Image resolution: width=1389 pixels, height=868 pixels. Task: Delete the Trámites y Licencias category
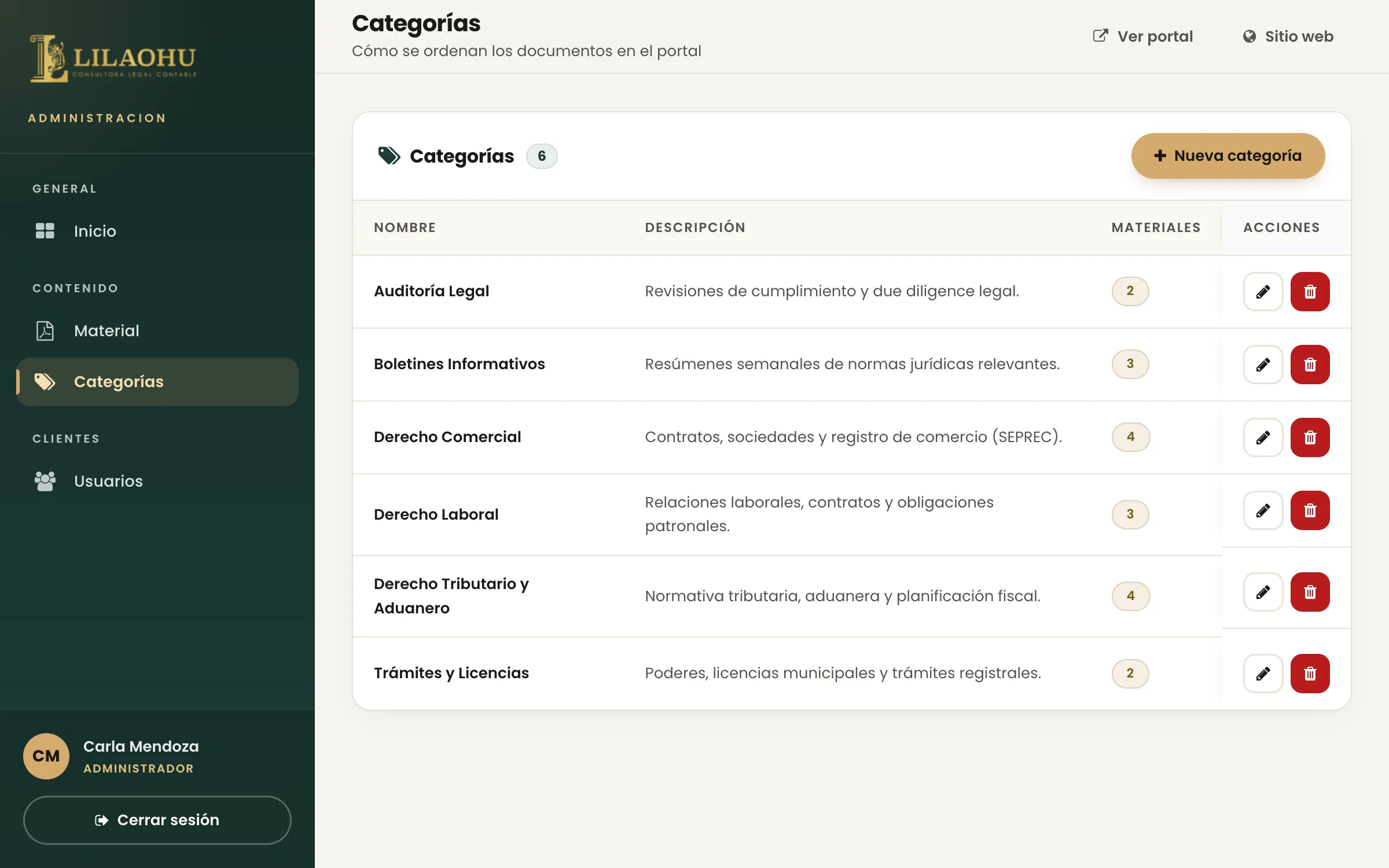[1310, 674]
